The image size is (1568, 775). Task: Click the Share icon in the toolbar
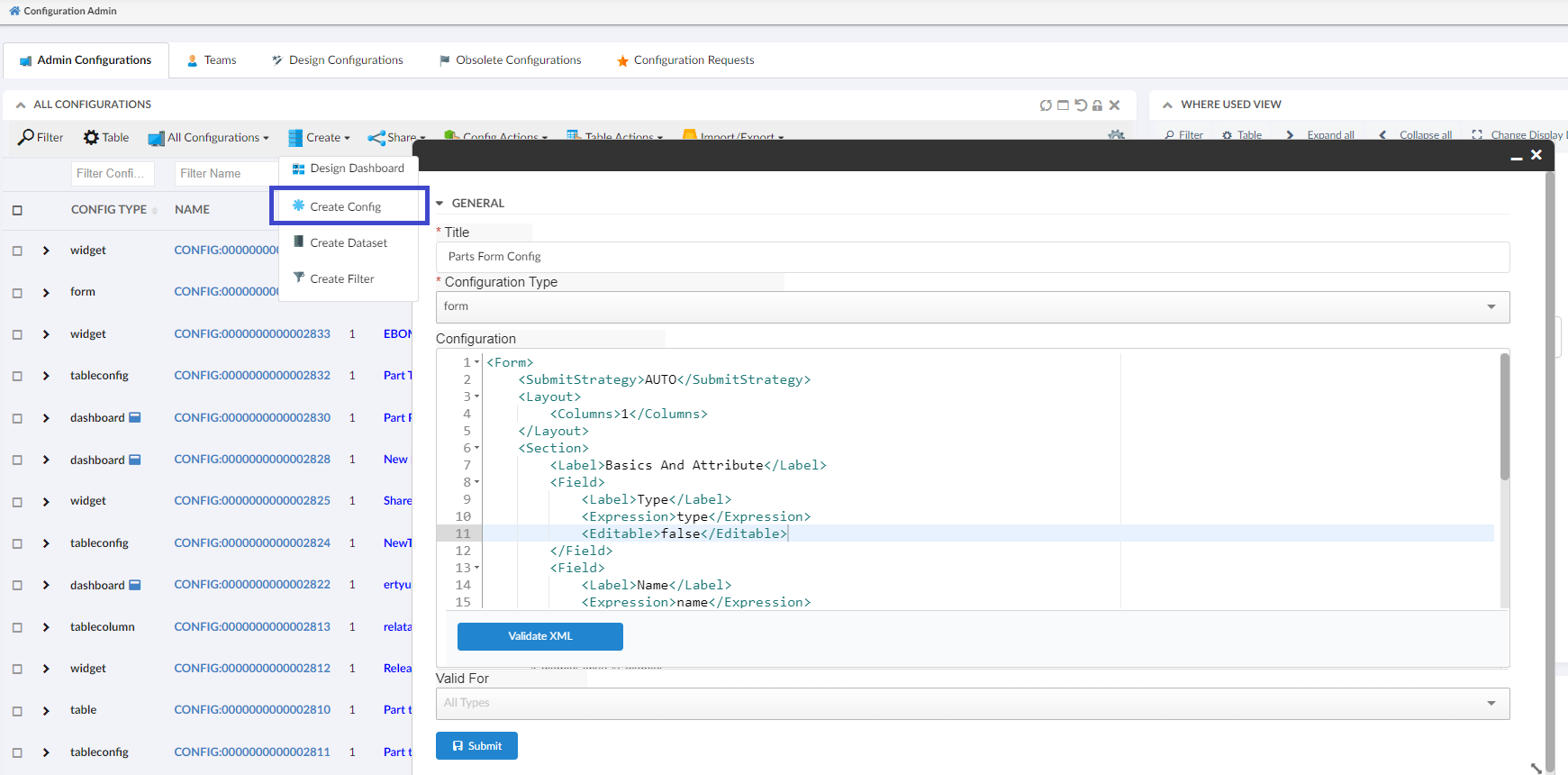tap(376, 138)
